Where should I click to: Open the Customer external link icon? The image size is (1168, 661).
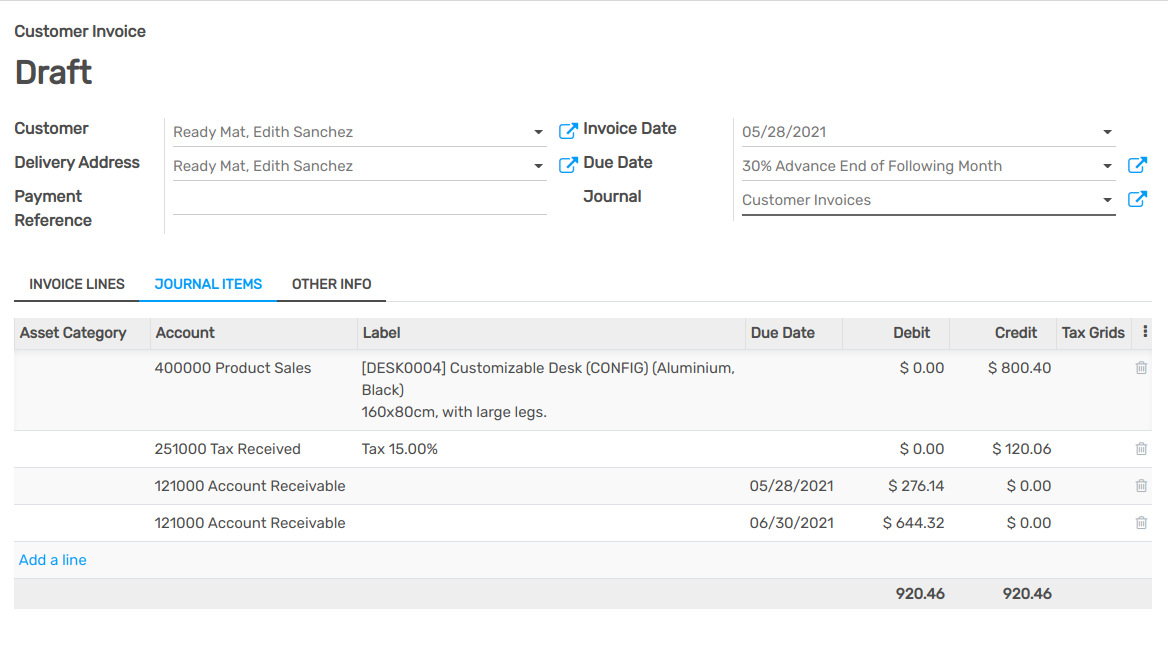pos(568,131)
